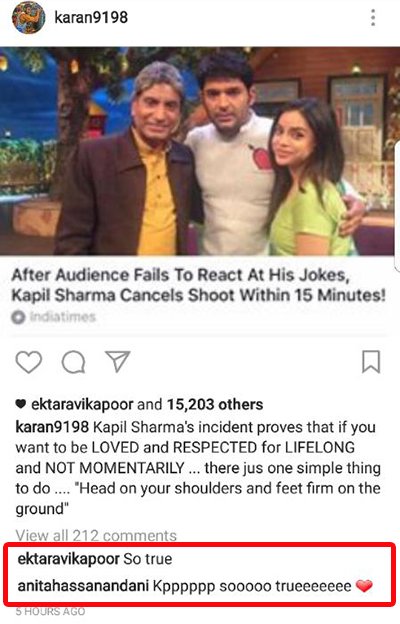Open the Kapil Sharma article photo

[200, 151]
